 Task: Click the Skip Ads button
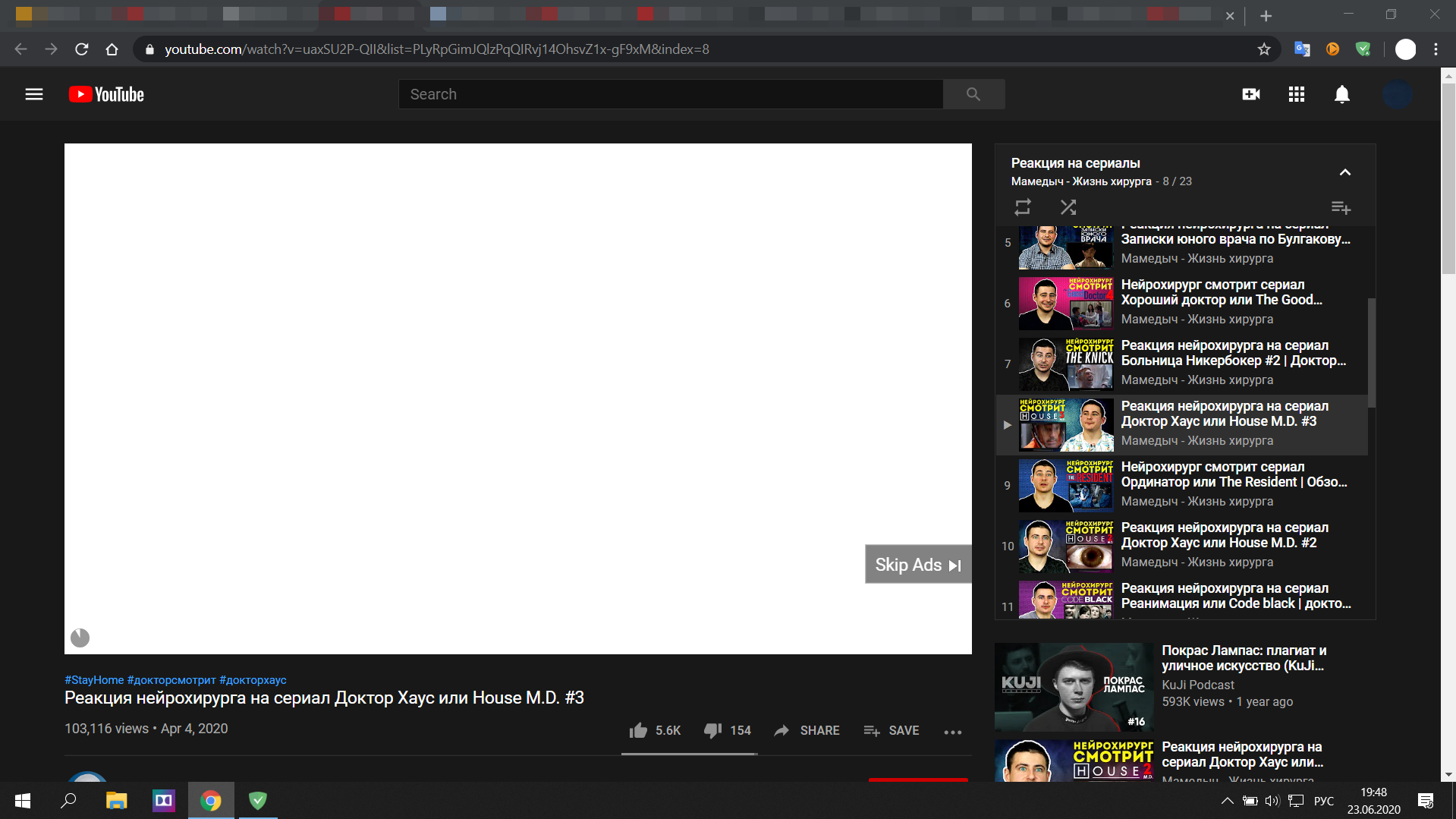[918, 565]
